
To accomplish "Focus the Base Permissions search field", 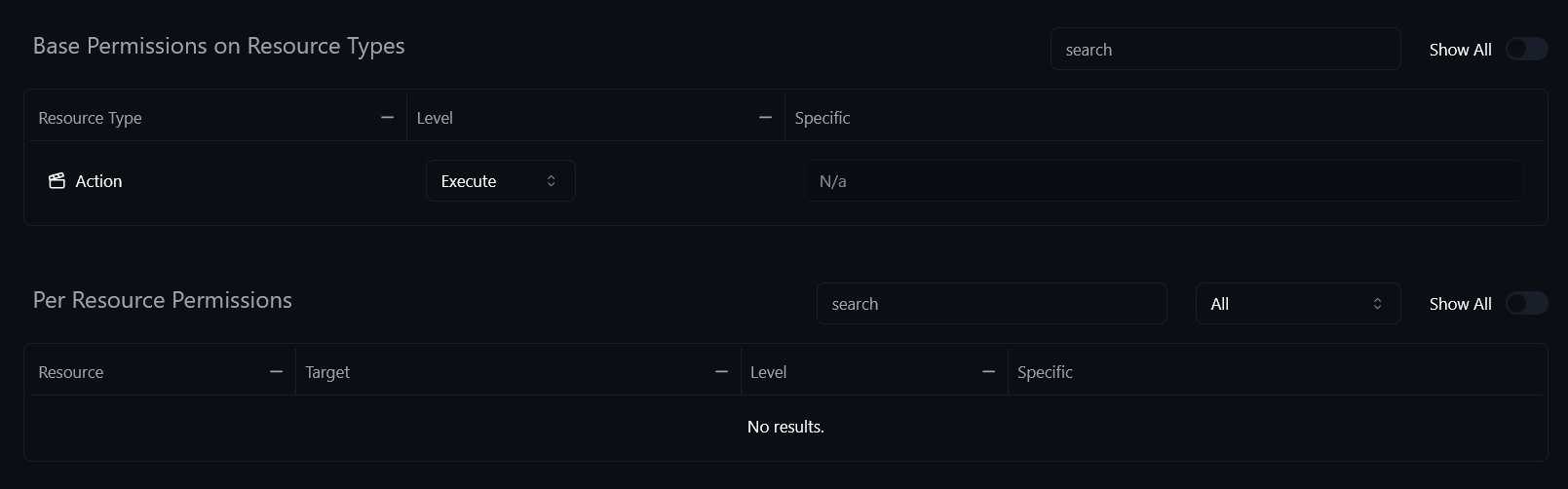I will [1225, 50].
